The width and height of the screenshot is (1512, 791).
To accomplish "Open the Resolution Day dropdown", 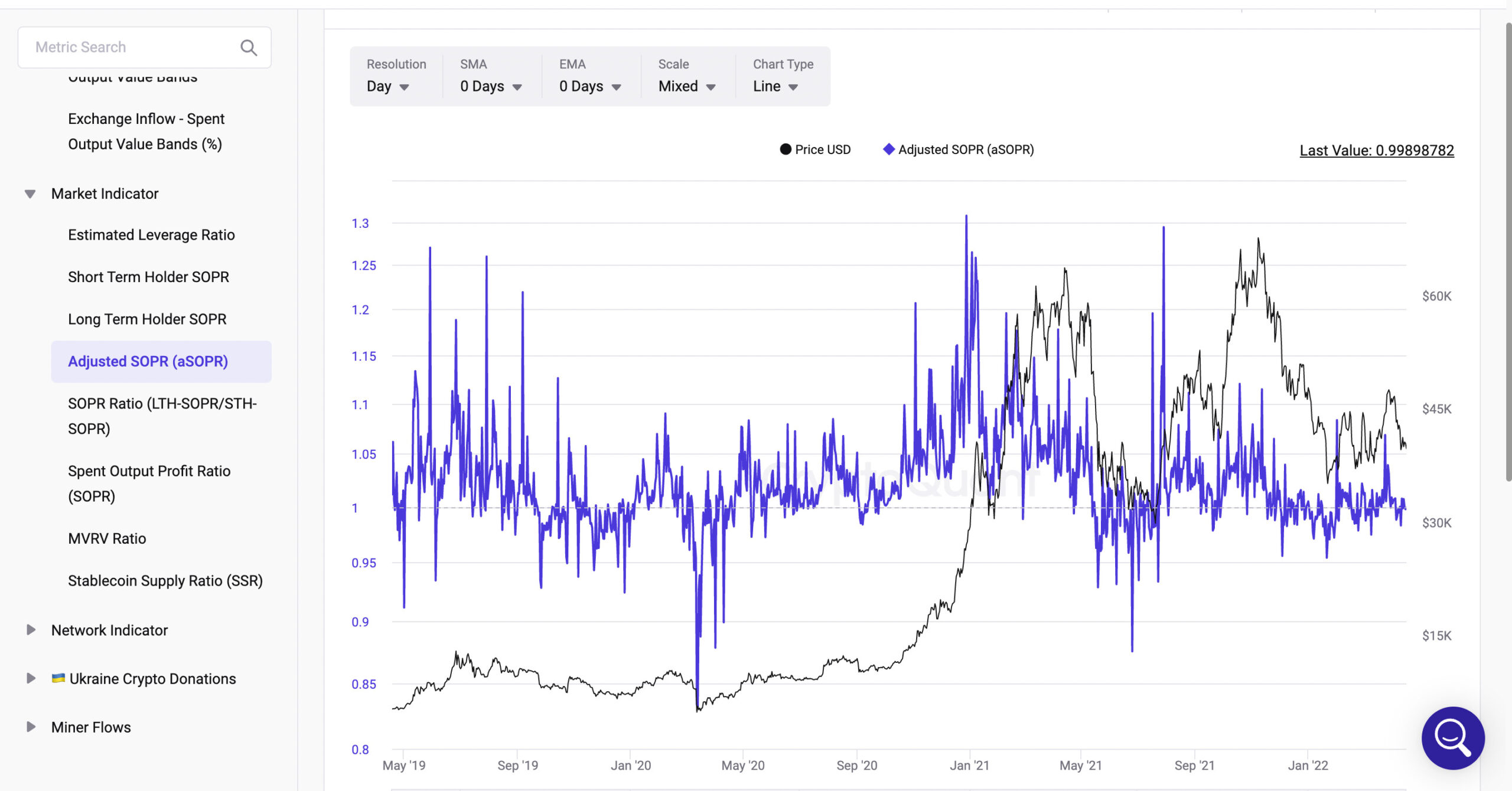I will click(388, 86).
